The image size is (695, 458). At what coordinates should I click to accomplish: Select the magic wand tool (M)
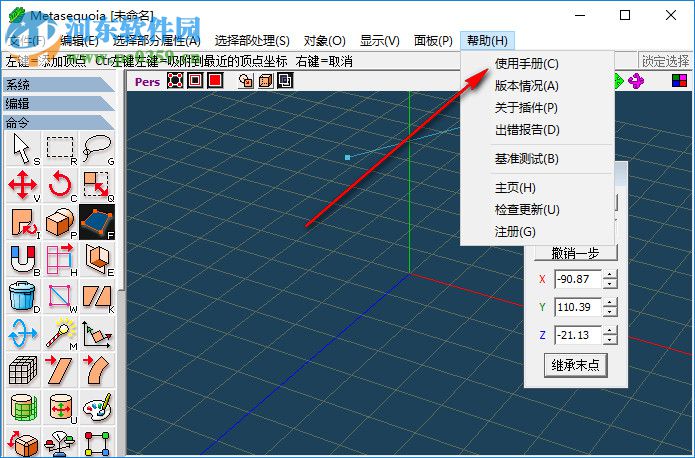pos(60,333)
